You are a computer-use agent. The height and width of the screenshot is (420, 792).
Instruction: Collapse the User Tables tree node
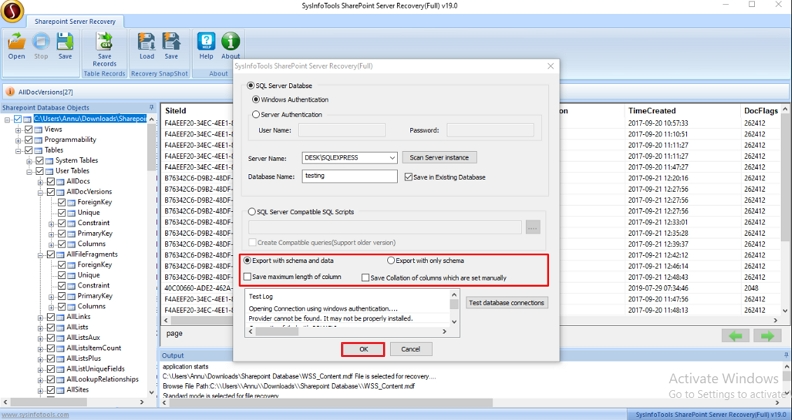pyautogui.click(x=29, y=171)
